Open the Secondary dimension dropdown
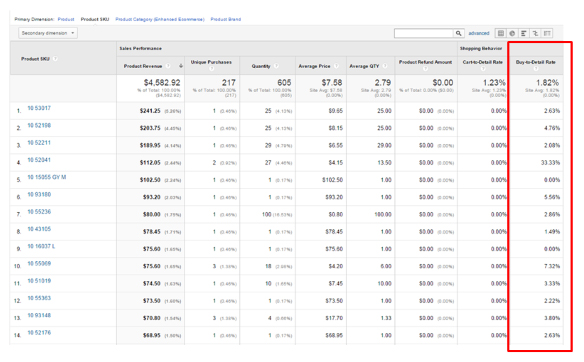Image resolution: width=584 pixels, height=362 pixels. 48,33
